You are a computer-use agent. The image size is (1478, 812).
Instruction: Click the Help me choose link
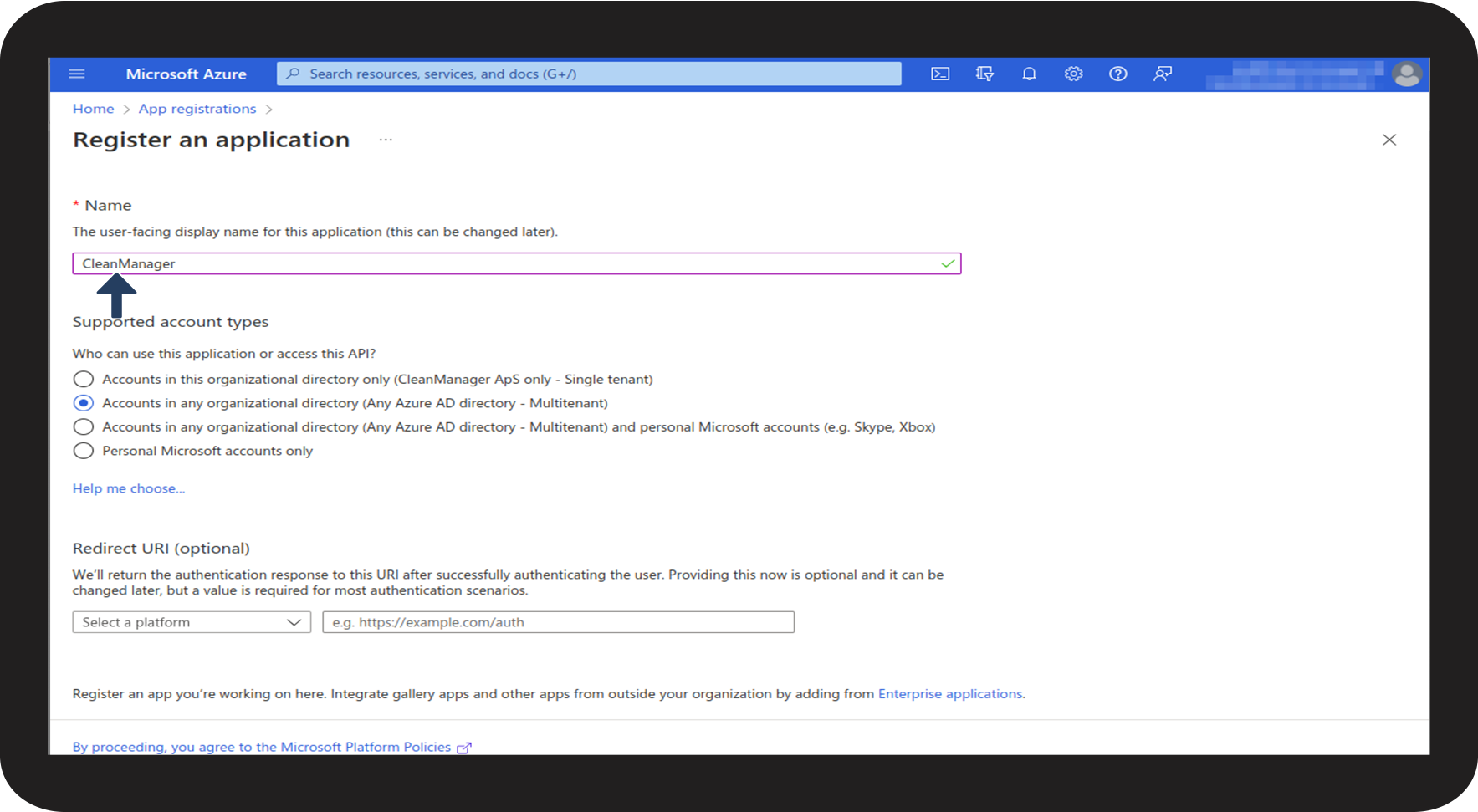pyautogui.click(x=128, y=488)
